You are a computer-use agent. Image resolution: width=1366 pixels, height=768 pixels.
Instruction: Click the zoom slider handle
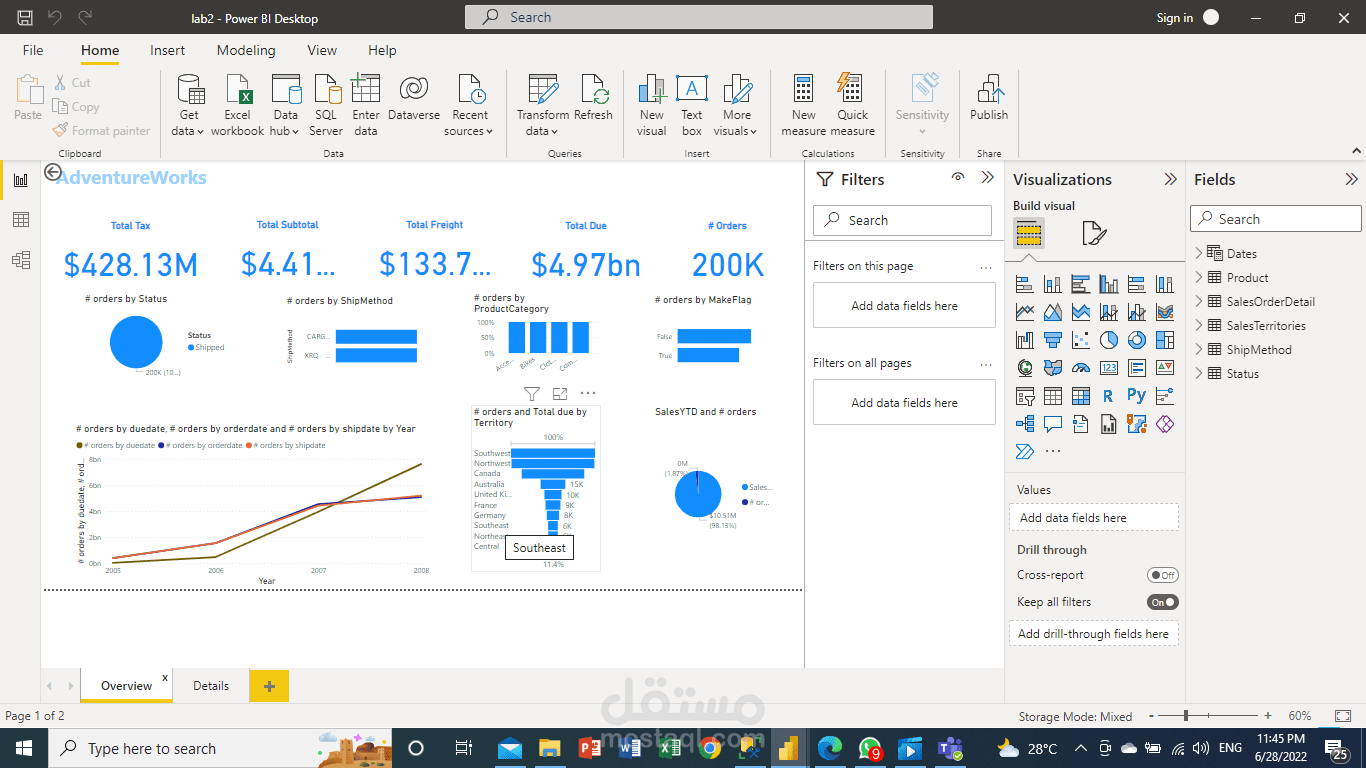coord(1186,716)
